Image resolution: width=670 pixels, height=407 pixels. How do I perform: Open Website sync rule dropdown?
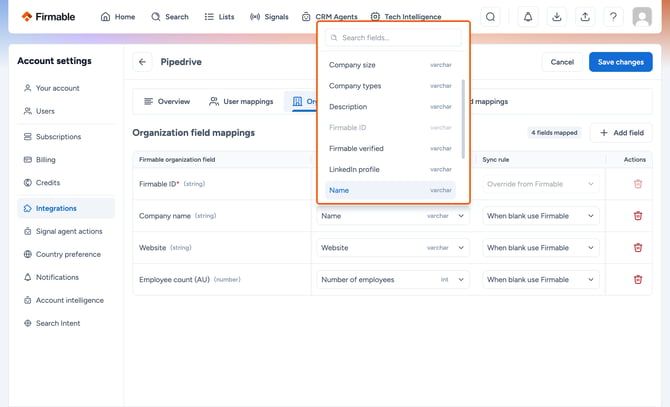541,248
